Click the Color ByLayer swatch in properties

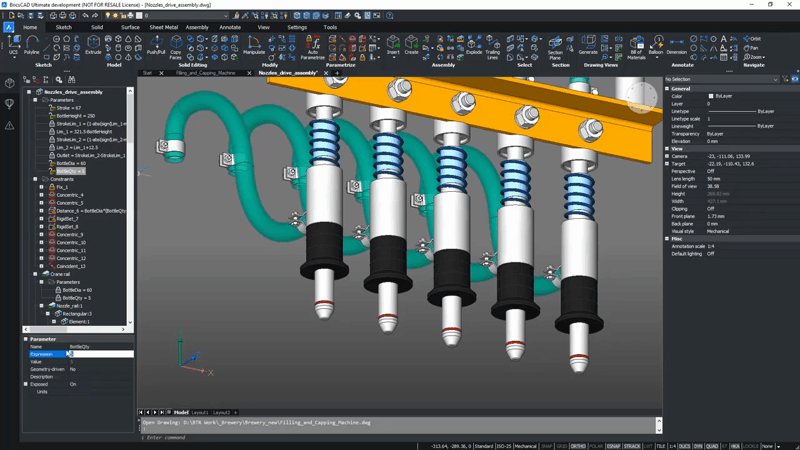click(x=711, y=96)
